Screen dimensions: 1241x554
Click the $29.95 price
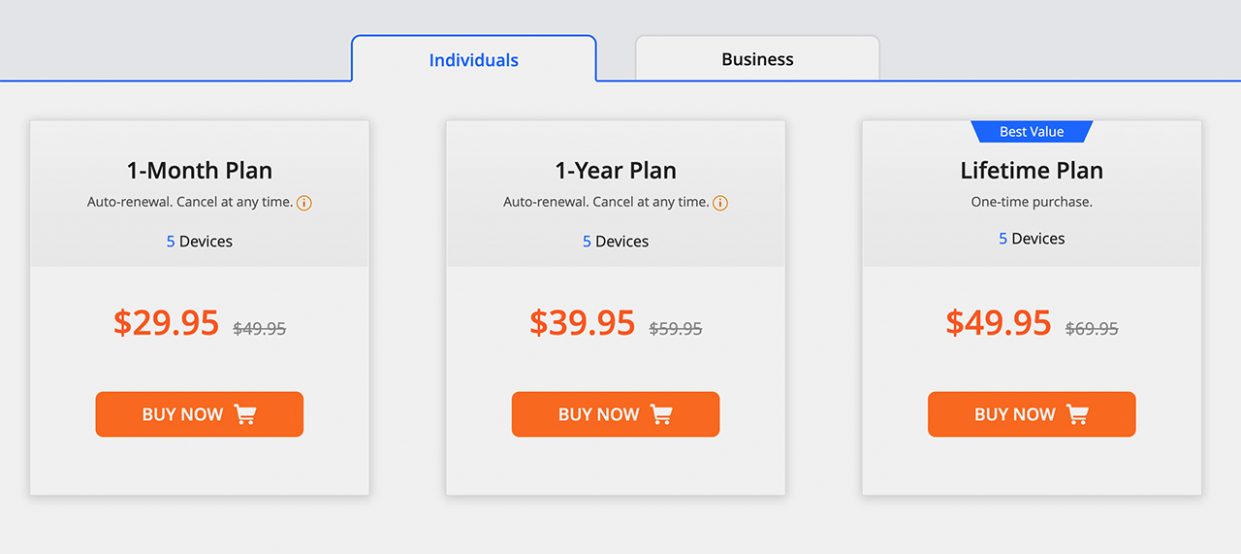point(166,323)
